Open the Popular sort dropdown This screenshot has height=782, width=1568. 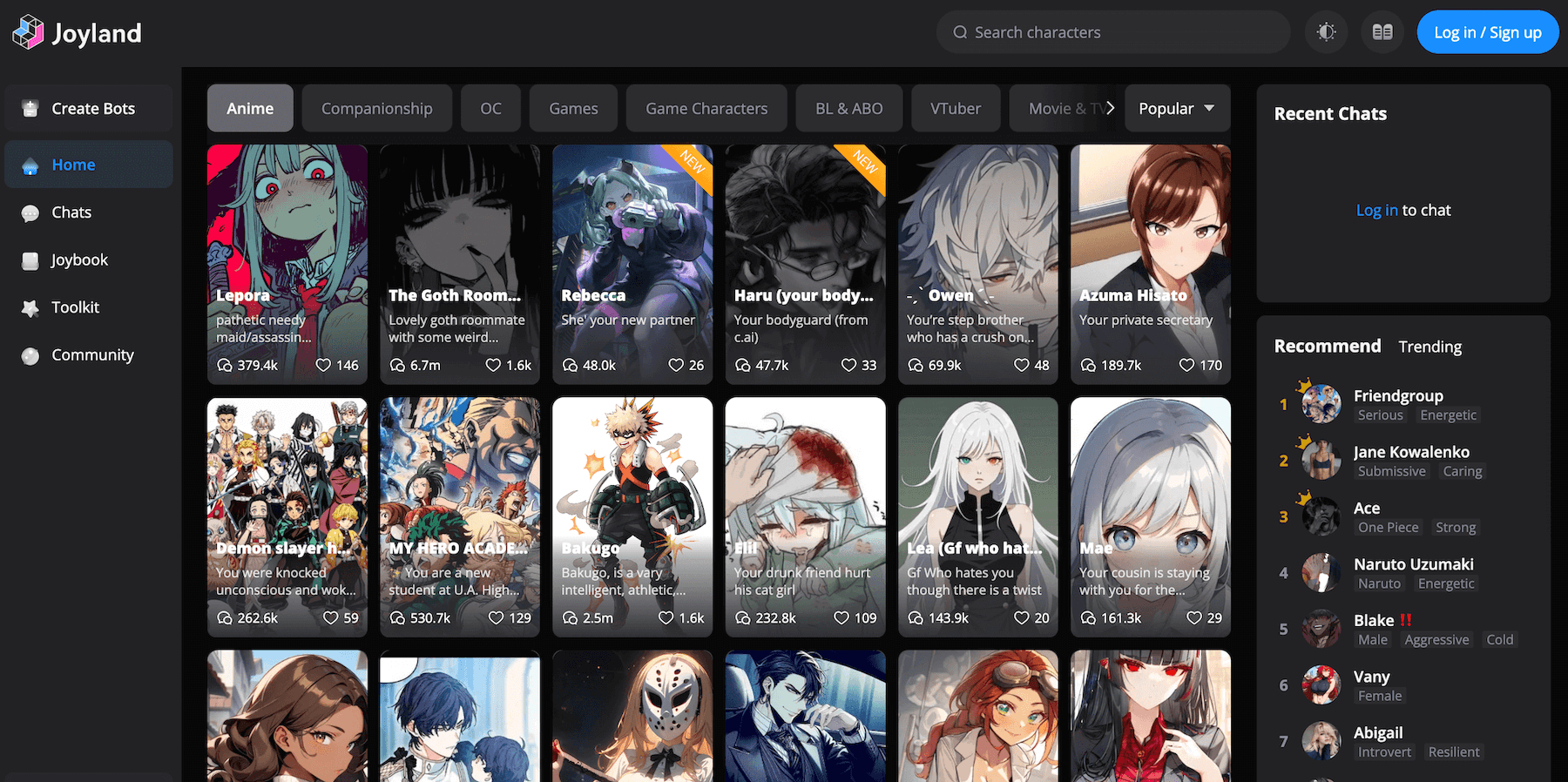pos(1177,108)
